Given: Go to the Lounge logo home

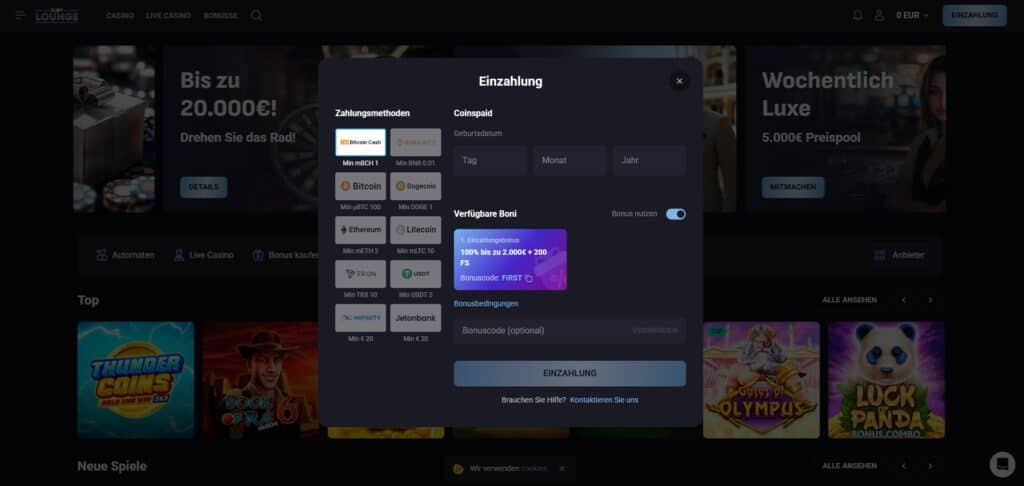Looking at the screenshot, I should 57,15.
